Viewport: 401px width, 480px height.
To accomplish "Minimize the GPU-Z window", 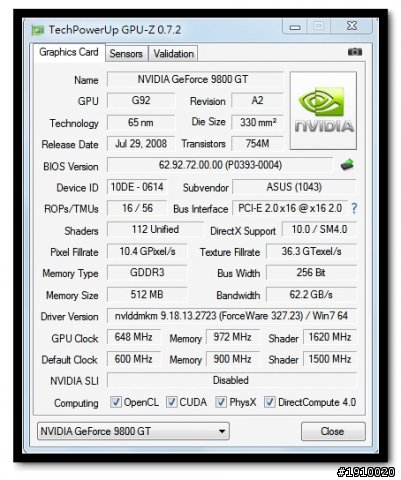I will [x=295, y=27].
